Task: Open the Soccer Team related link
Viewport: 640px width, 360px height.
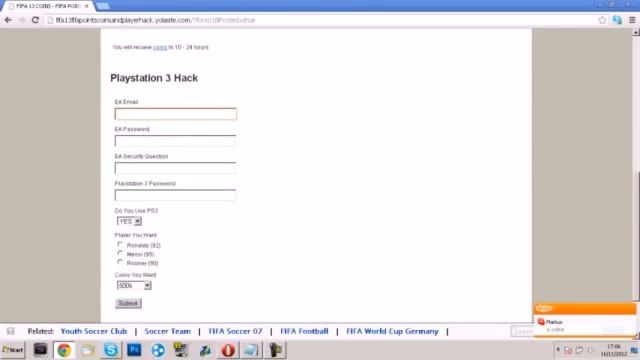Action: [167, 331]
